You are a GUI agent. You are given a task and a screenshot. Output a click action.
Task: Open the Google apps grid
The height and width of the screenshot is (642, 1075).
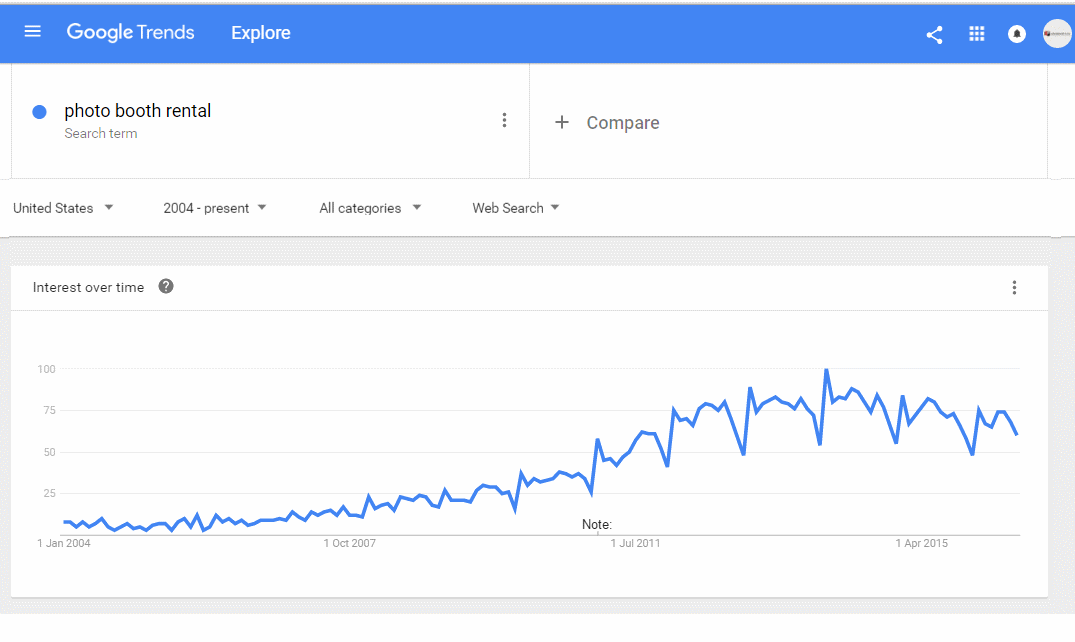coord(976,34)
